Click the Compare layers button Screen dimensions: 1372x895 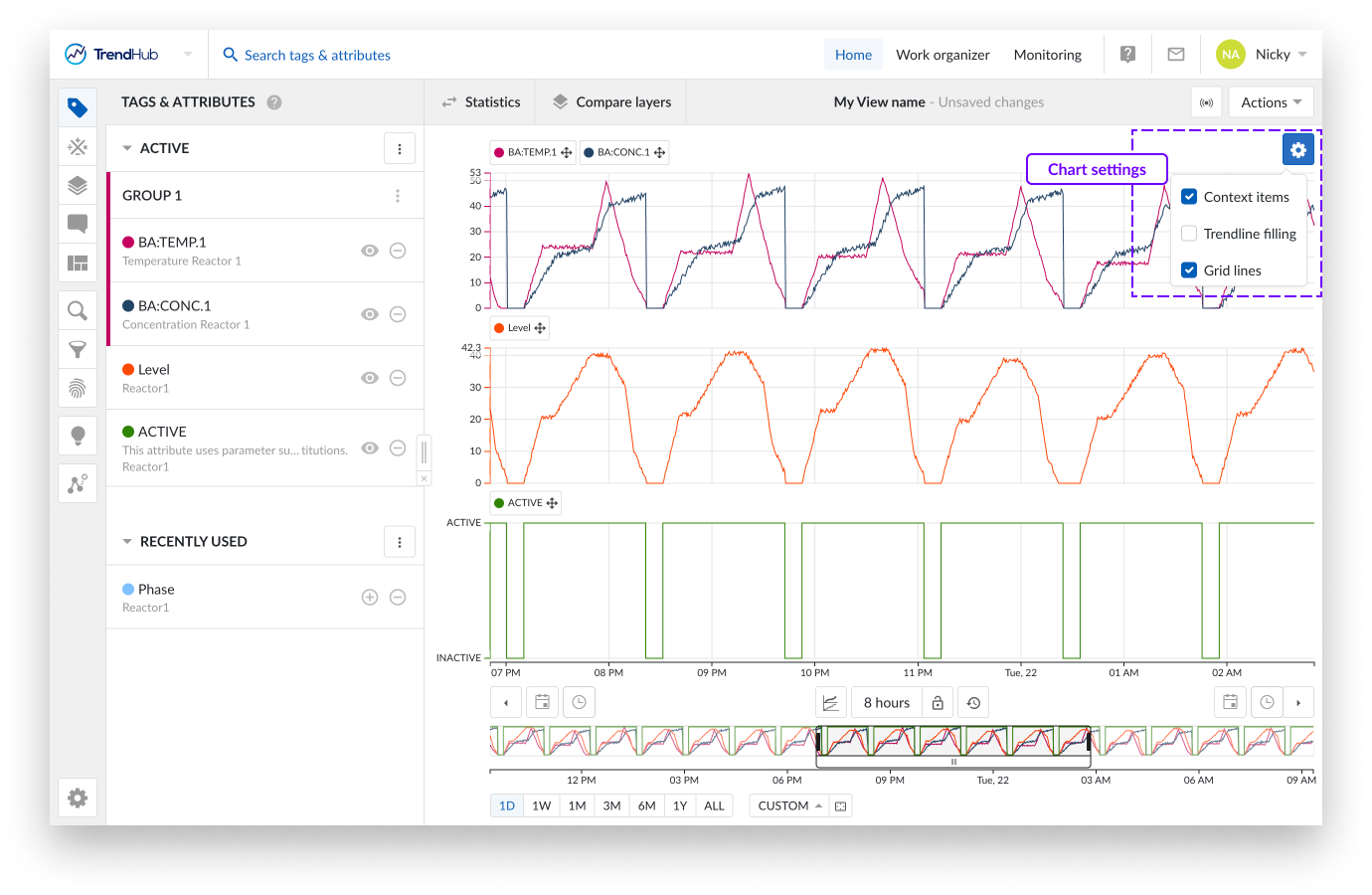611,102
